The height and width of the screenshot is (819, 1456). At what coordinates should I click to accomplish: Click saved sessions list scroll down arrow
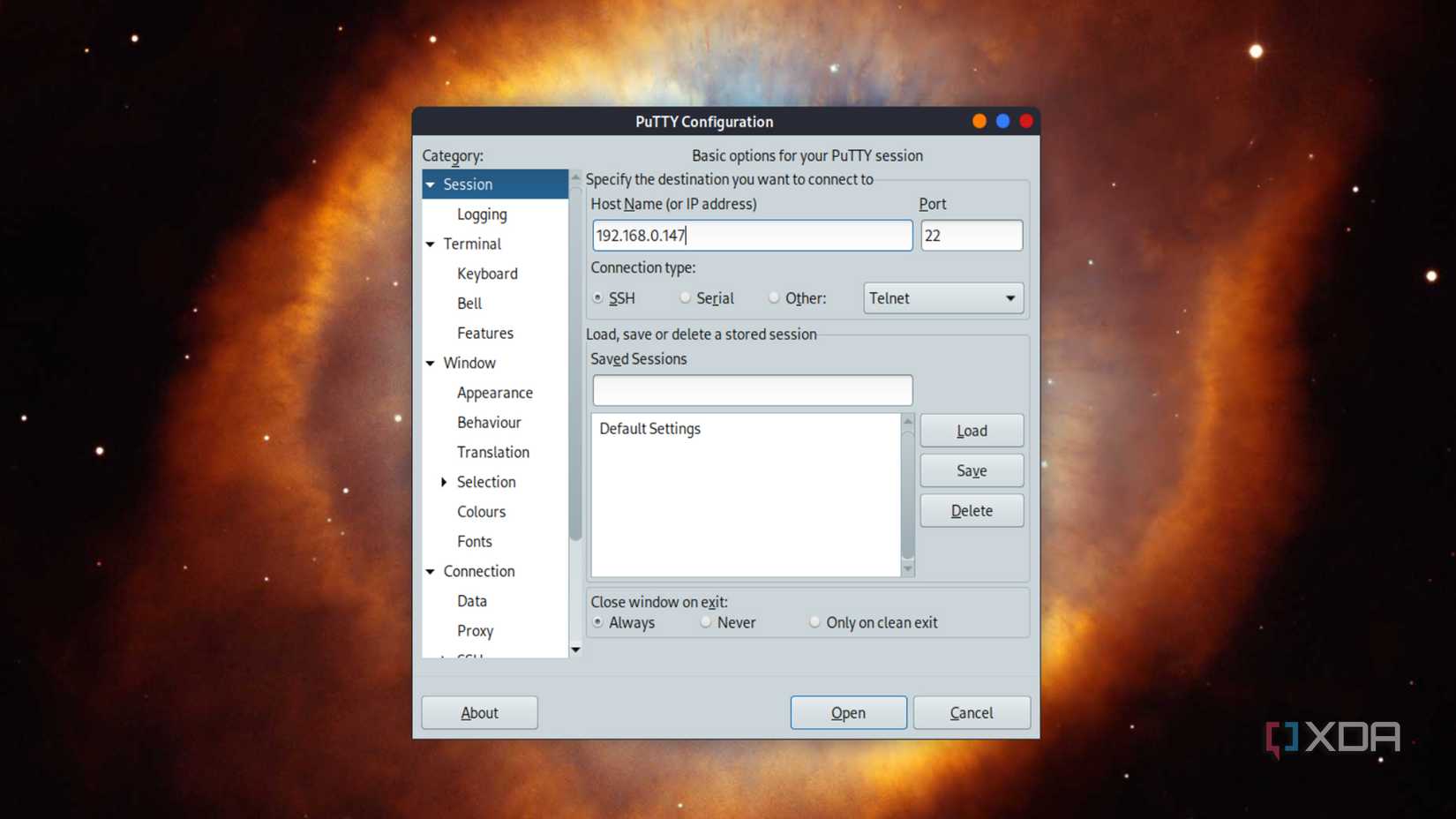tap(908, 569)
